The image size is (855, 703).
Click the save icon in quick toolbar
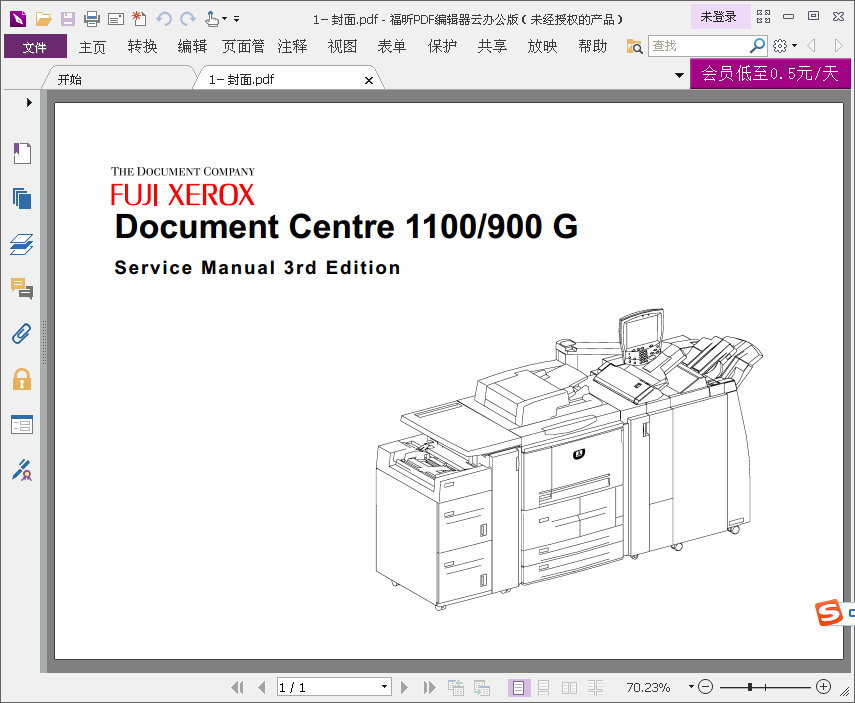tap(68, 19)
